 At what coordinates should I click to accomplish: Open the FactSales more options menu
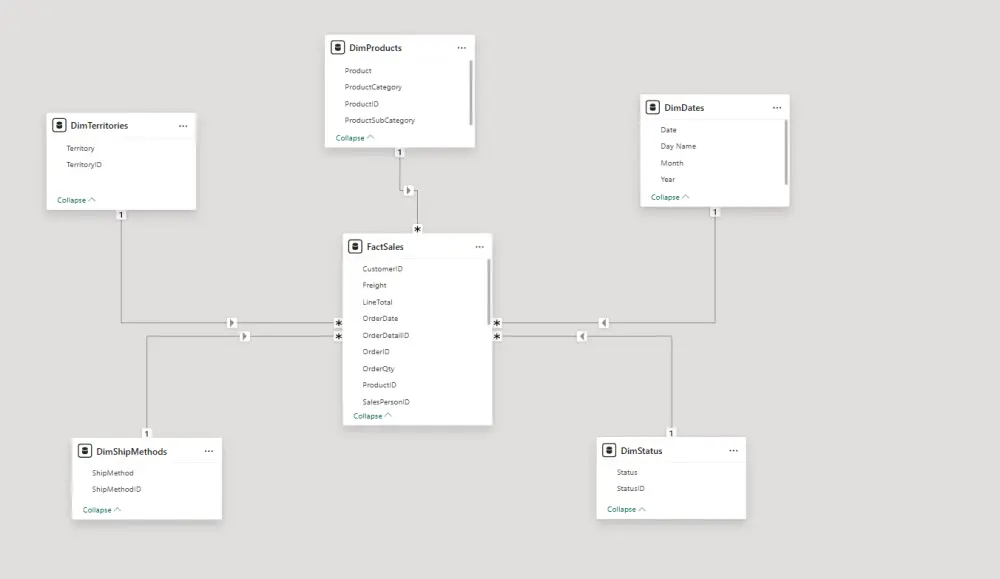coord(479,246)
